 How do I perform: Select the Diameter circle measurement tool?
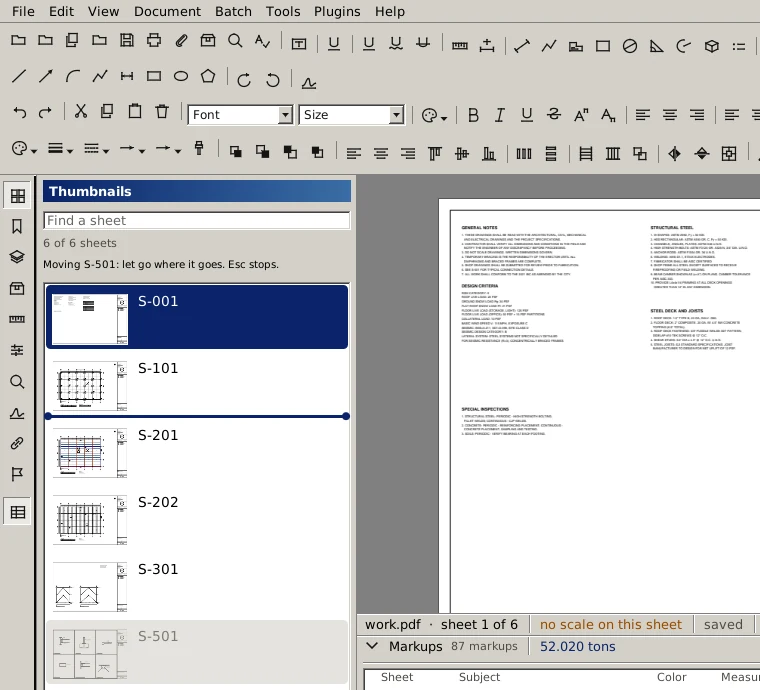click(x=630, y=46)
